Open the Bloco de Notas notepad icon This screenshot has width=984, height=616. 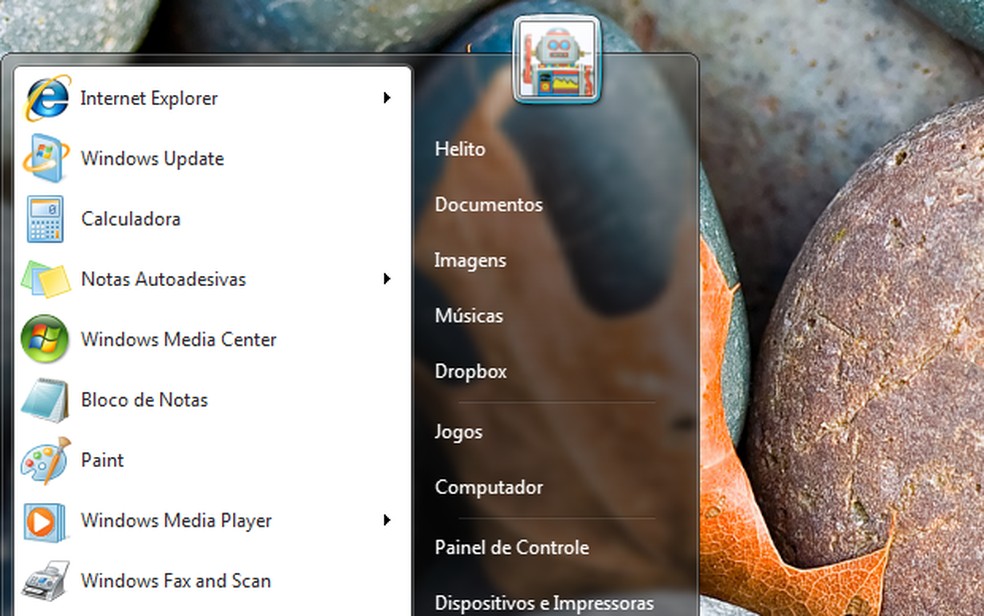click(45, 400)
